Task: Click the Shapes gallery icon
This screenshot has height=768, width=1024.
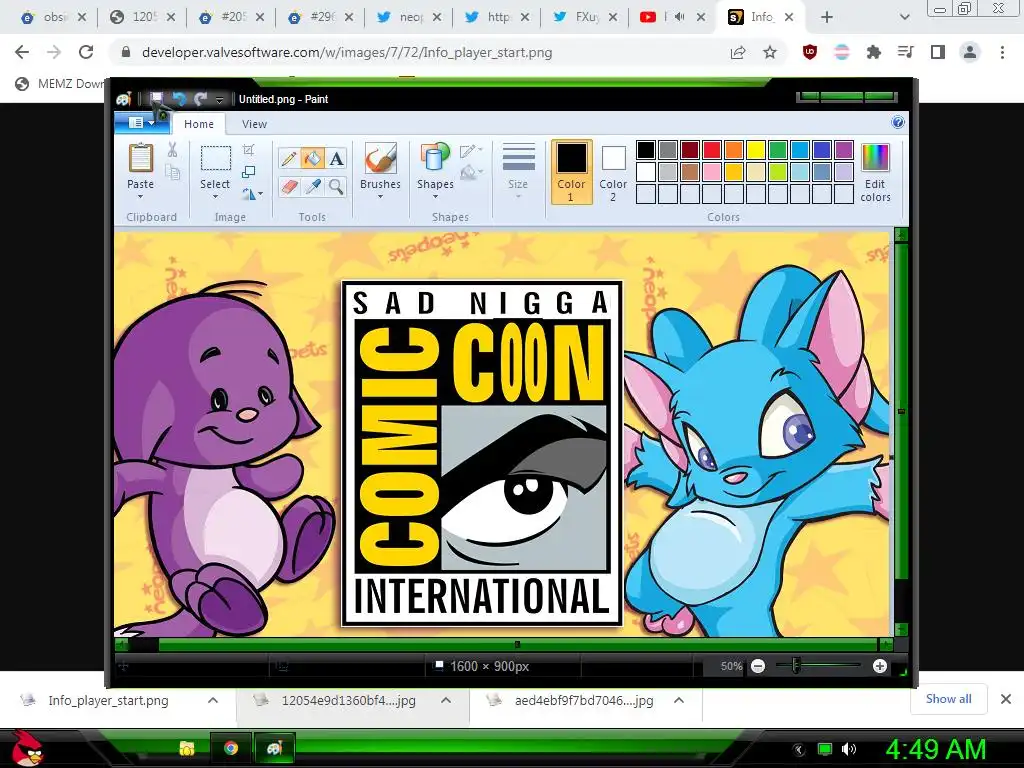Action: coord(435,159)
